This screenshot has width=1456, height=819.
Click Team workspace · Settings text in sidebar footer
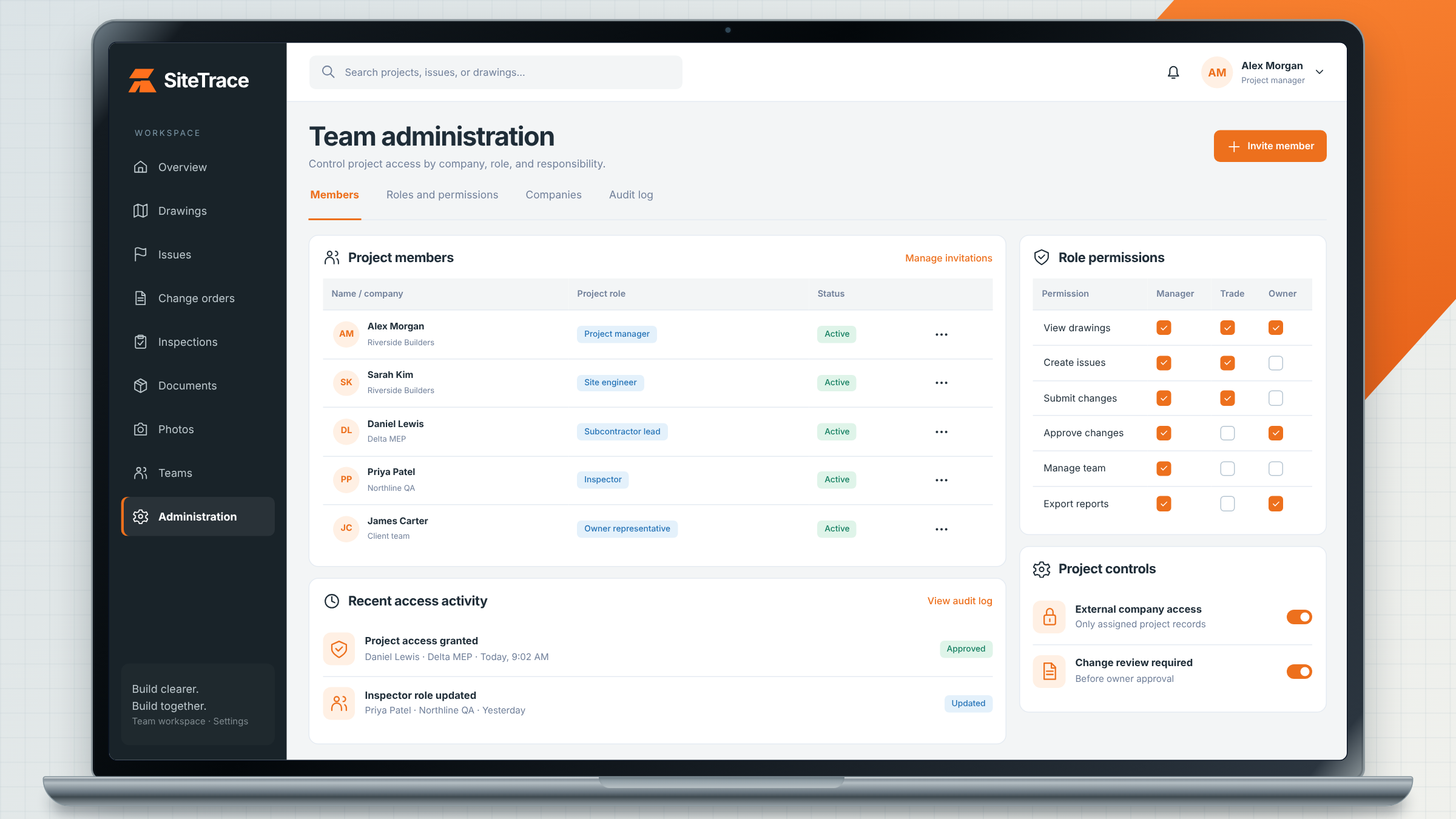[190, 721]
